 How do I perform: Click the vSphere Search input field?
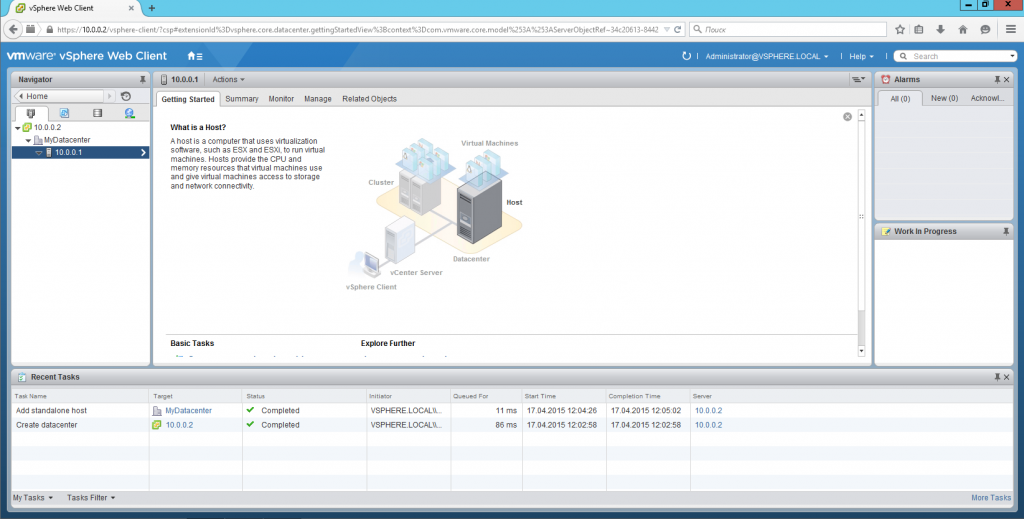pyautogui.click(x=955, y=56)
